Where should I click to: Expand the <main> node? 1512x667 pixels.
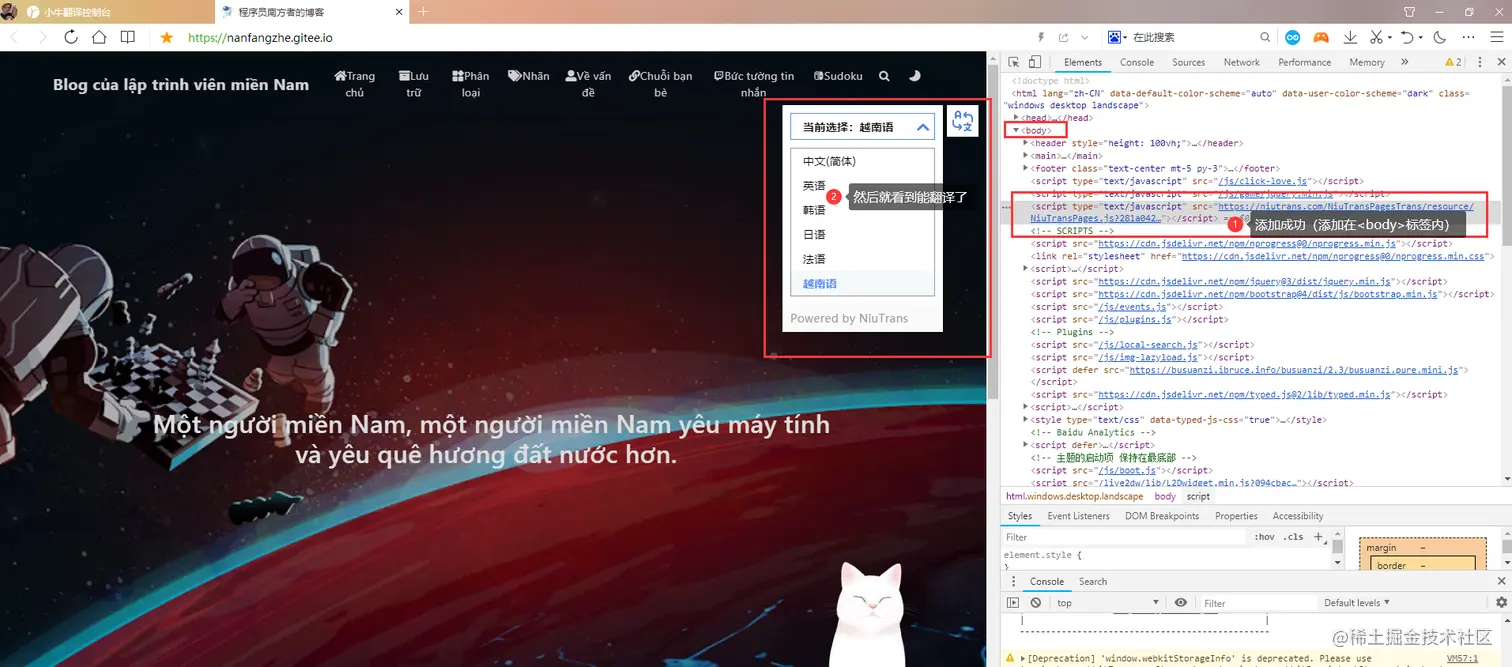pyautogui.click(x=1026, y=156)
